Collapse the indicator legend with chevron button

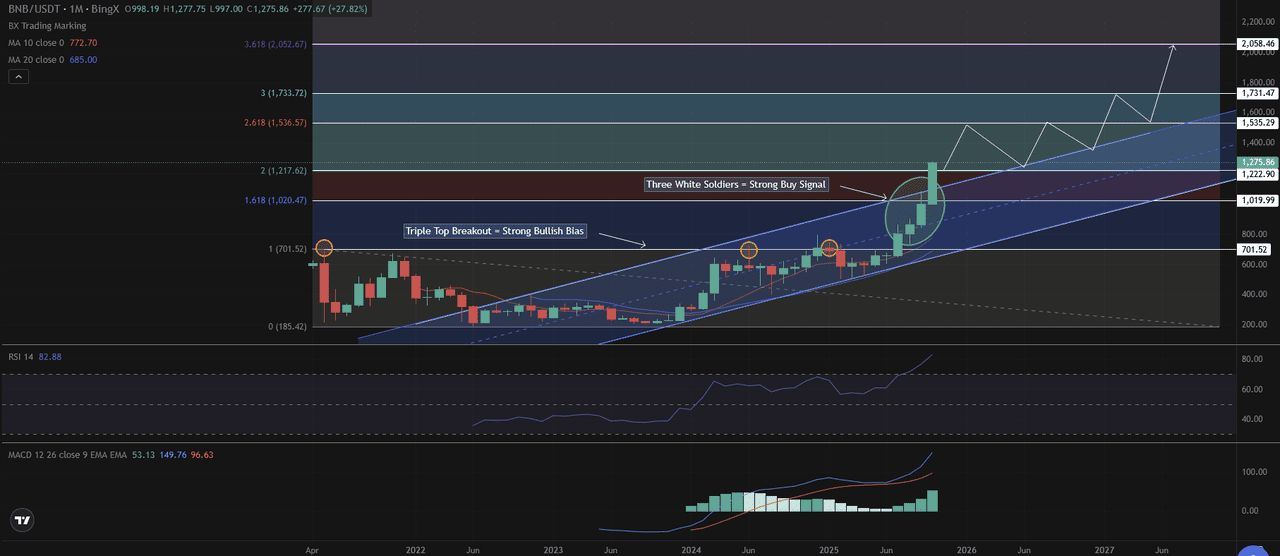click(x=17, y=76)
